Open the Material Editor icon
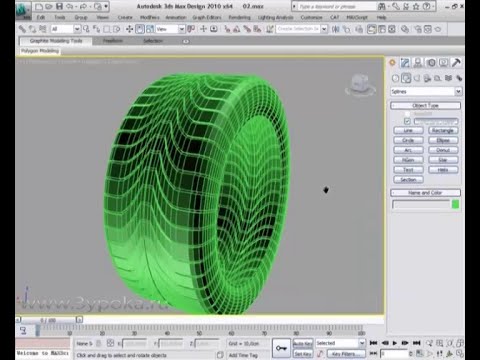This screenshot has height=360, width=480. point(405,29)
